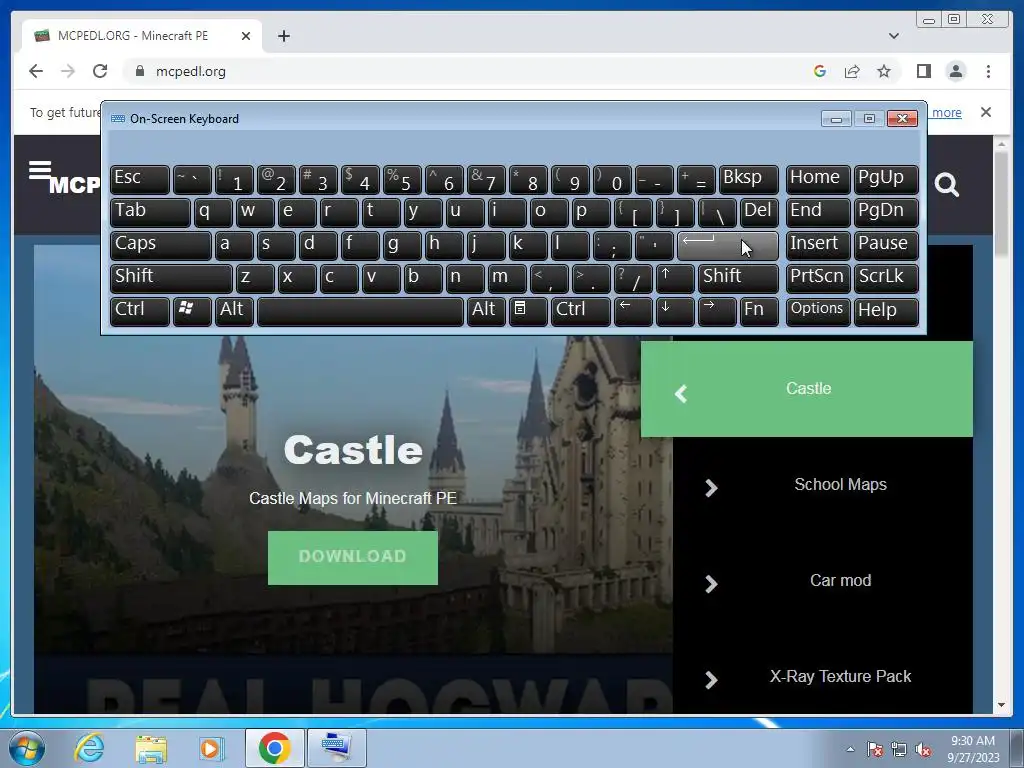Open keyboard Options

[x=818, y=311]
